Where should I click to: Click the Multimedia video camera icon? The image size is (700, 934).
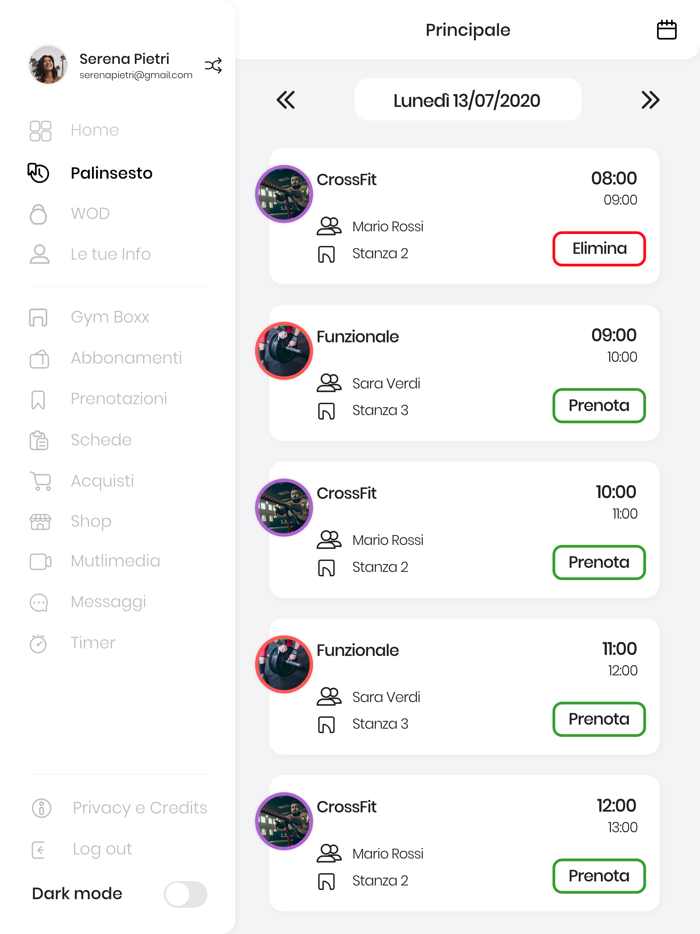(x=40, y=561)
